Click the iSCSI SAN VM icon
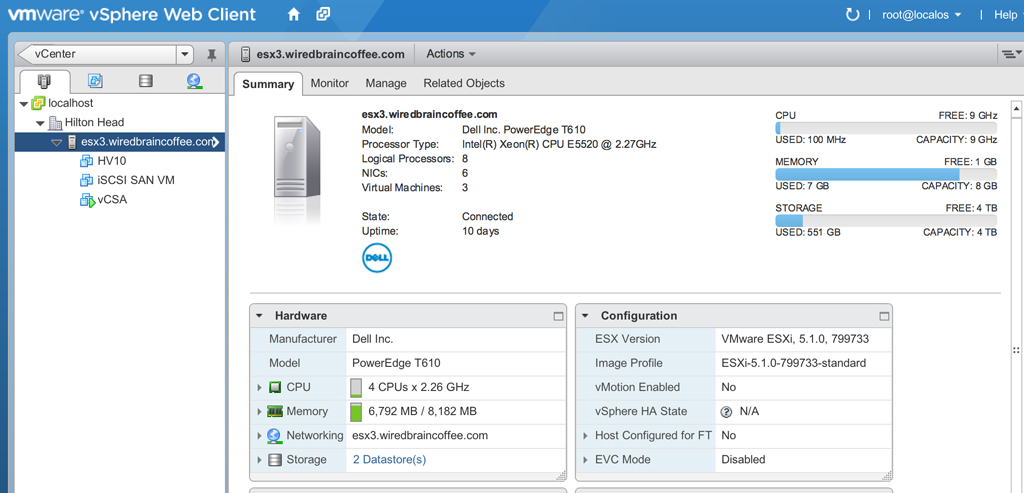The height and width of the screenshot is (493, 1024). [x=87, y=180]
